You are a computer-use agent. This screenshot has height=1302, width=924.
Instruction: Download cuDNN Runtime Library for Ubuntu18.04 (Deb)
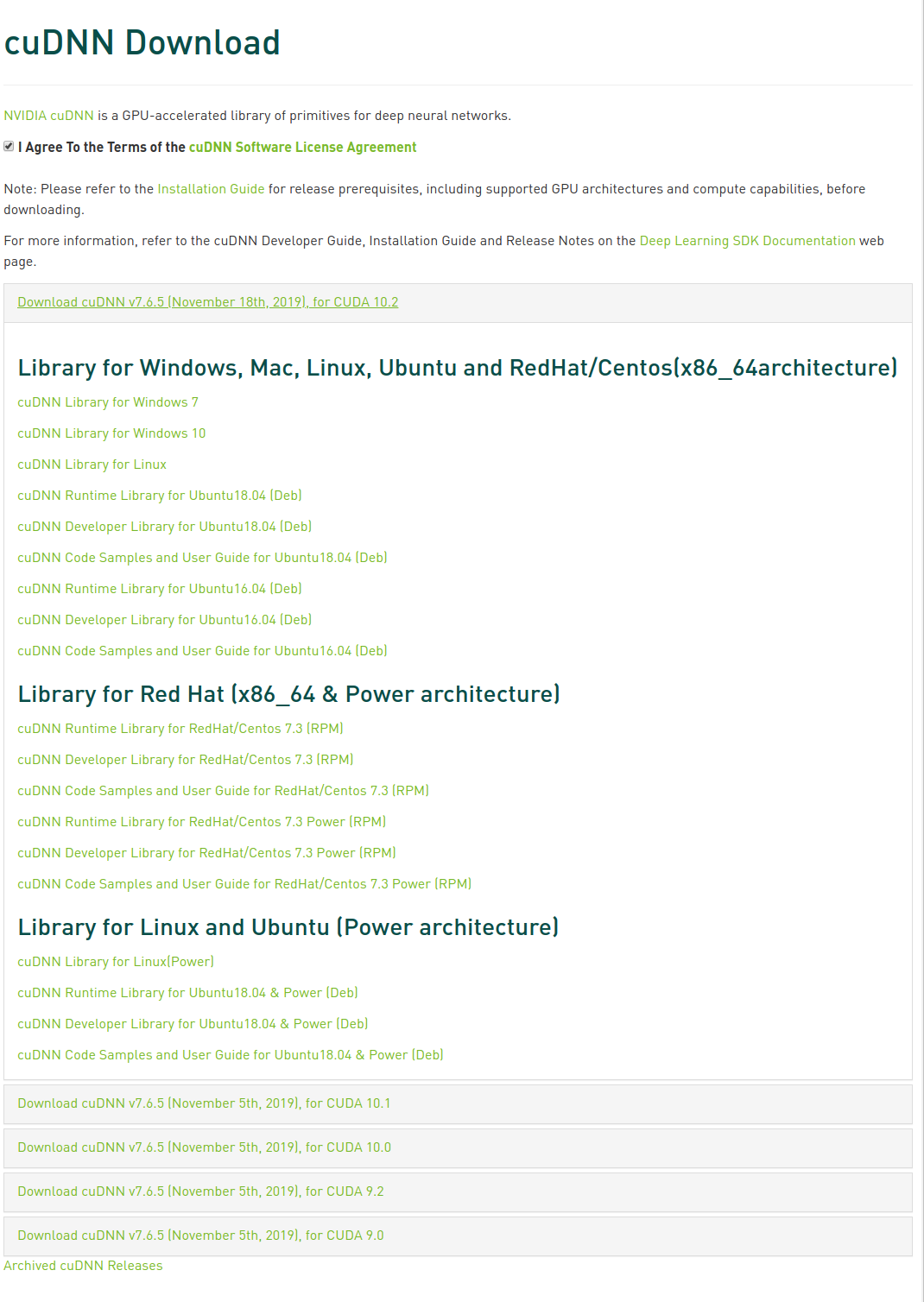tap(160, 496)
